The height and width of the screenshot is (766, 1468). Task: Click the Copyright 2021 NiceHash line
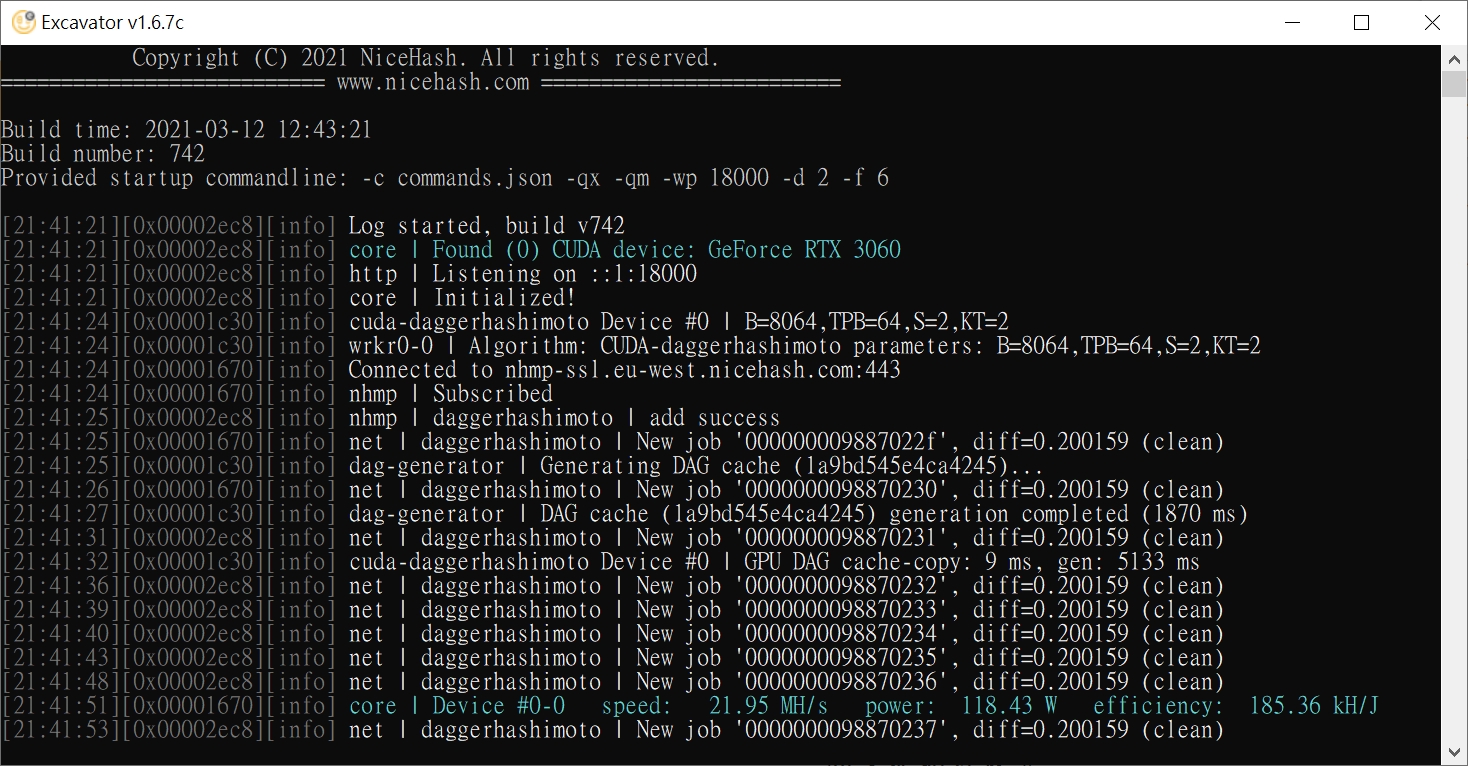coord(426,58)
